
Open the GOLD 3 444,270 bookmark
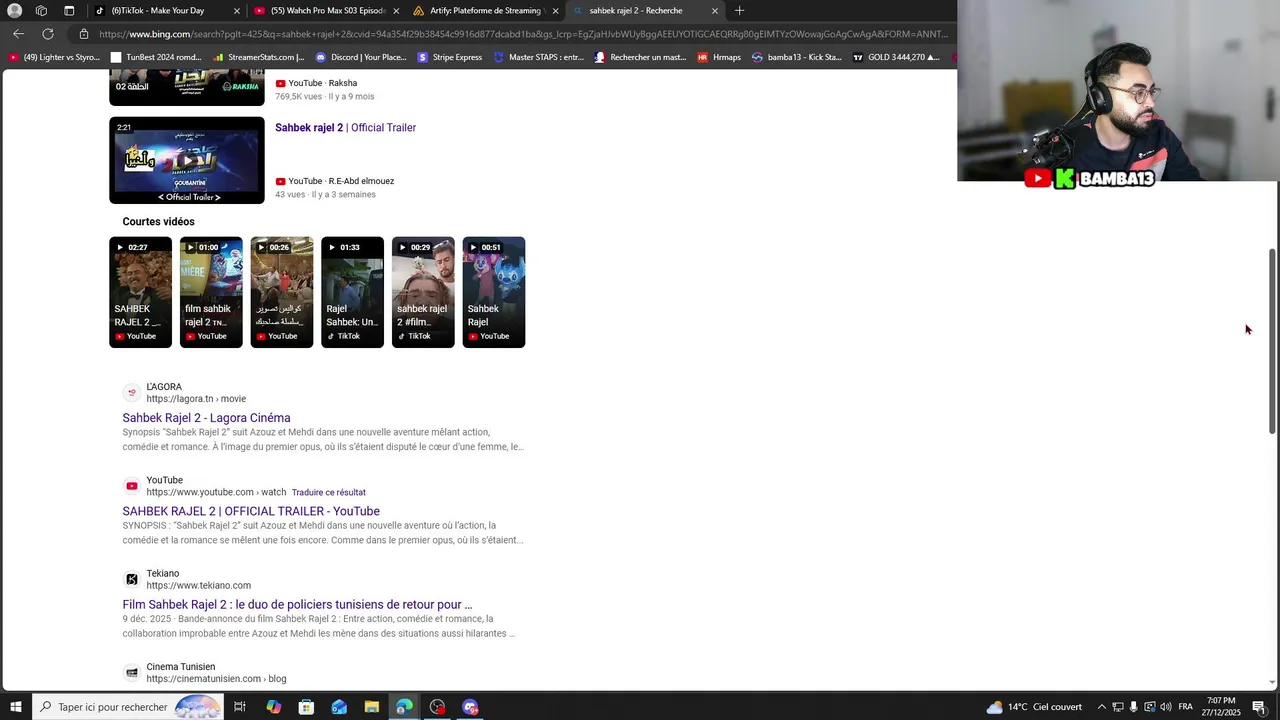click(x=896, y=57)
